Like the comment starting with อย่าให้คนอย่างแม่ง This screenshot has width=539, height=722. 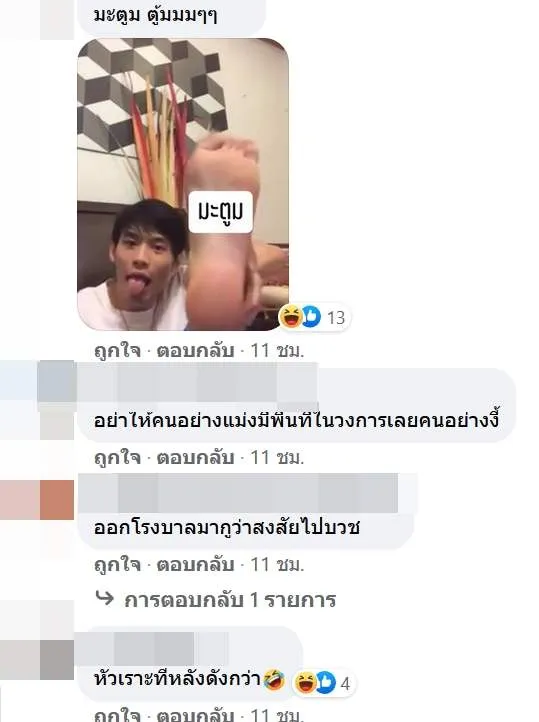coord(117,458)
